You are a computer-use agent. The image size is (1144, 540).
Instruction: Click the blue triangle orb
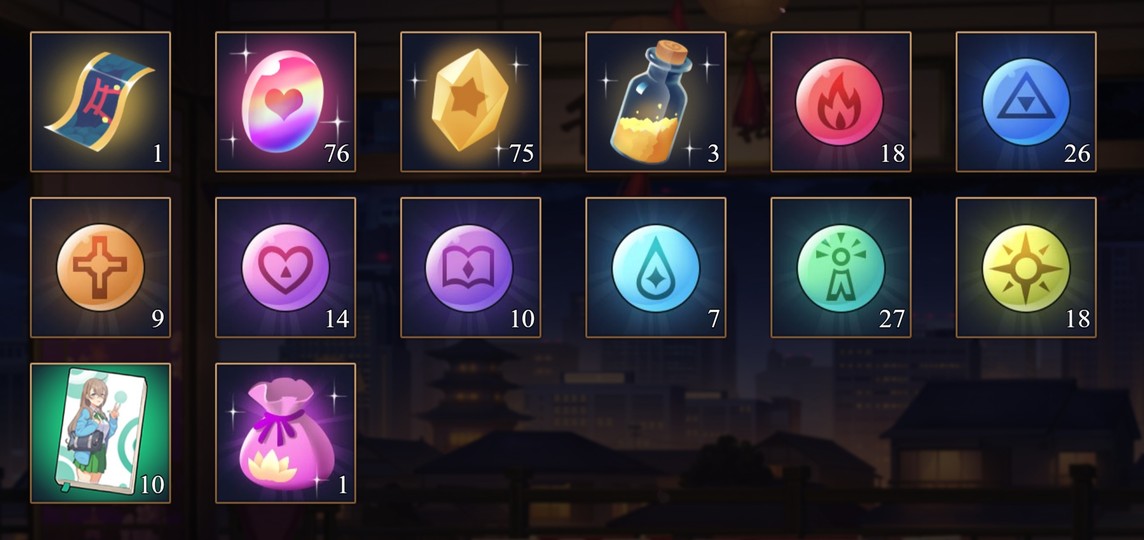click(1027, 101)
